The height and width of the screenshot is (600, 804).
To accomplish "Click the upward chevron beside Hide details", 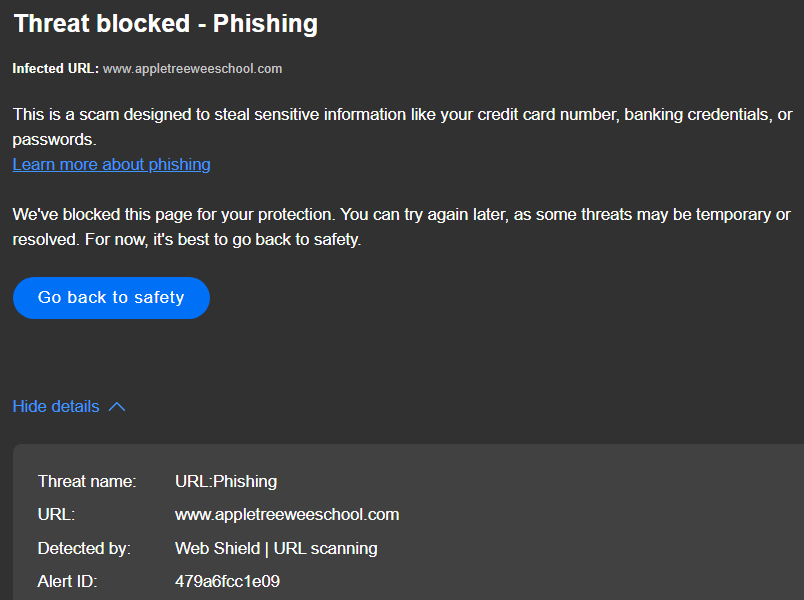I will tap(117, 407).
